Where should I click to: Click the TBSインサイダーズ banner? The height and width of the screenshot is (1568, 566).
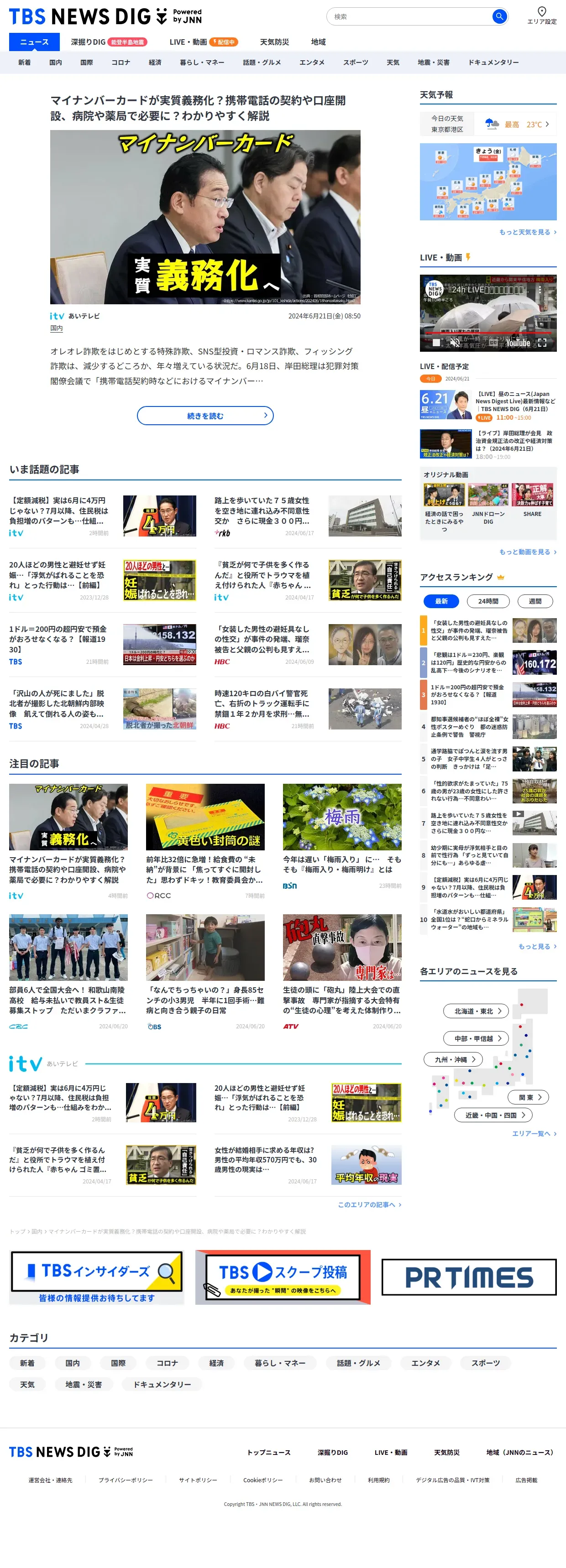[96, 1276]
